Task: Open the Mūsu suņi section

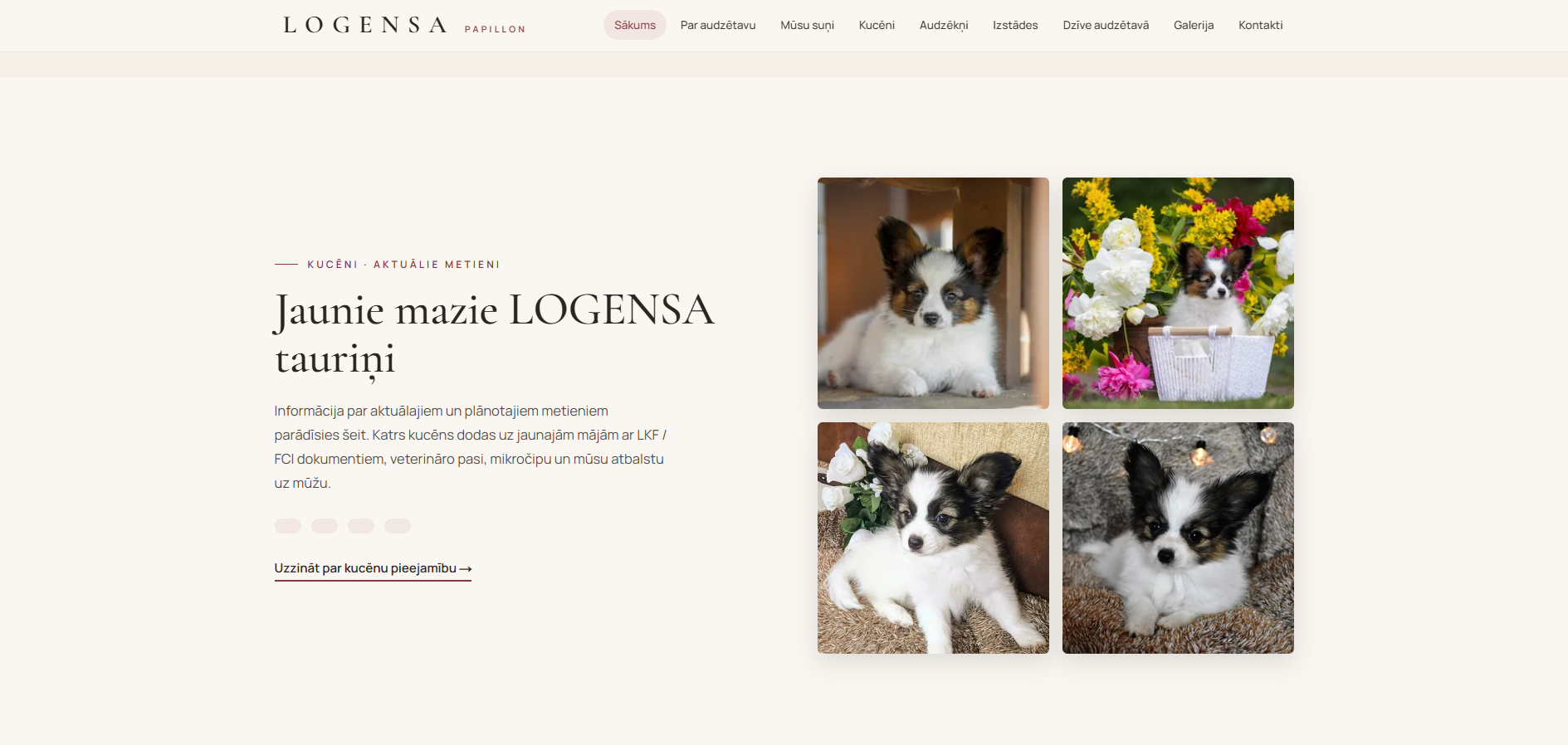Action: 807,25
